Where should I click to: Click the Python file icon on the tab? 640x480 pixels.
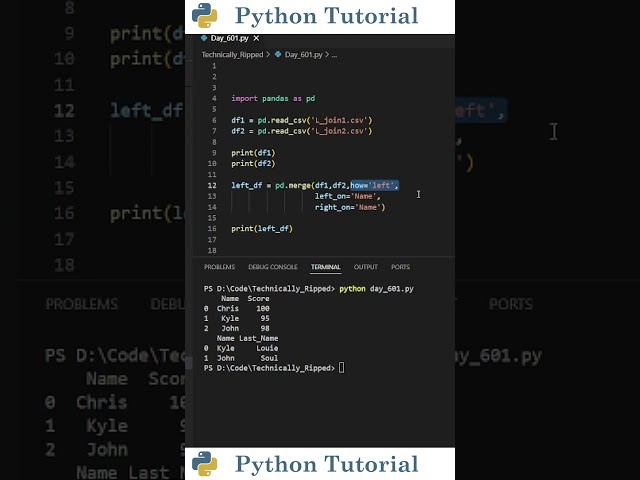tap(204, 38)
